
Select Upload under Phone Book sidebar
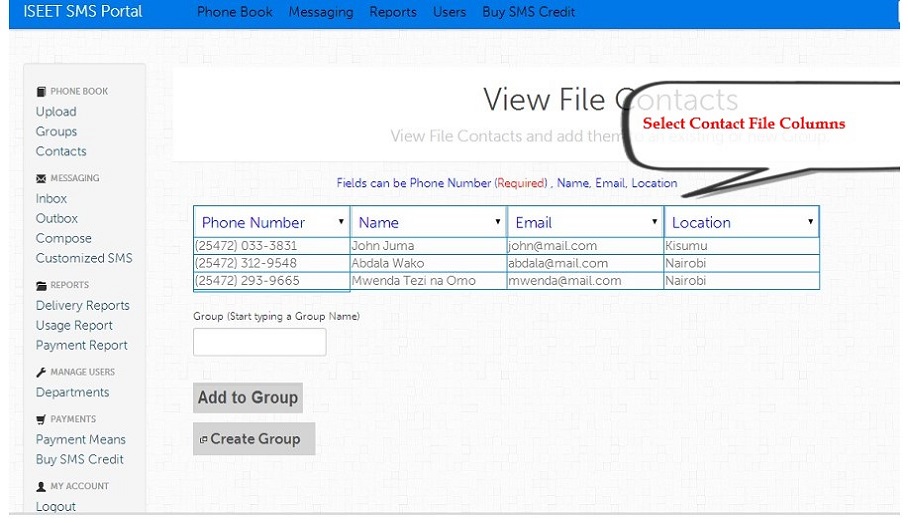[56, 112]
